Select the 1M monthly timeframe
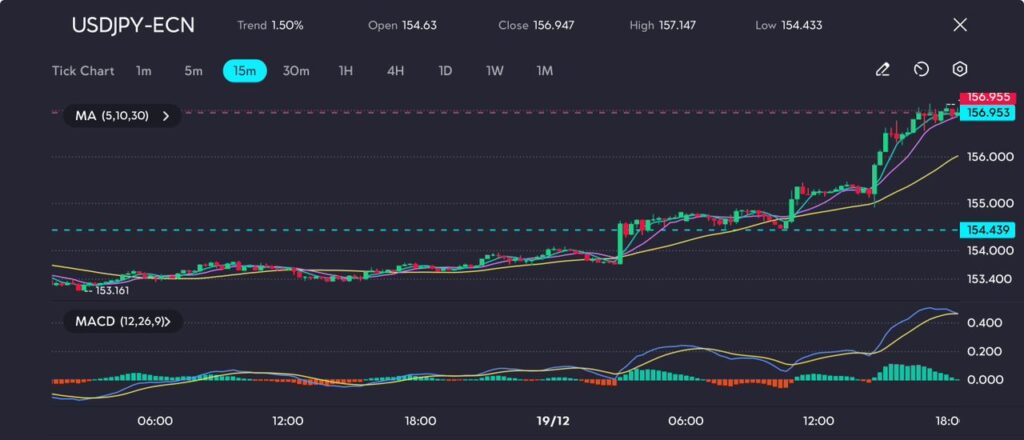1024x440 pixels. pos(545,71)
